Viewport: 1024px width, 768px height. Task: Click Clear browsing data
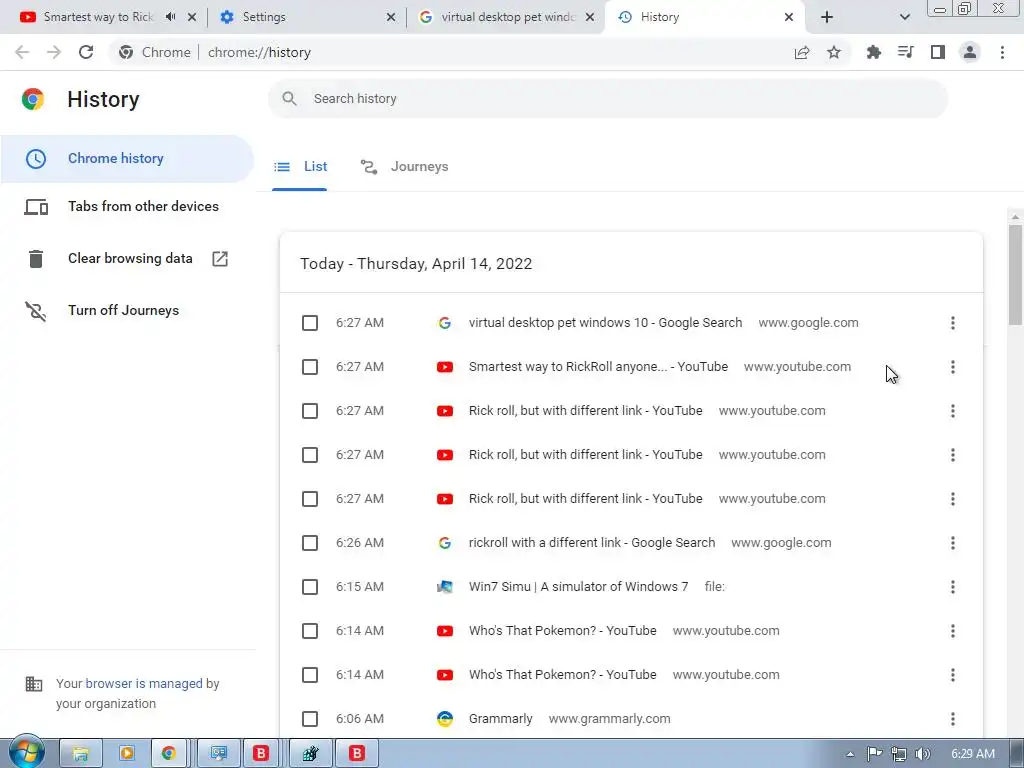click(130, 259)
